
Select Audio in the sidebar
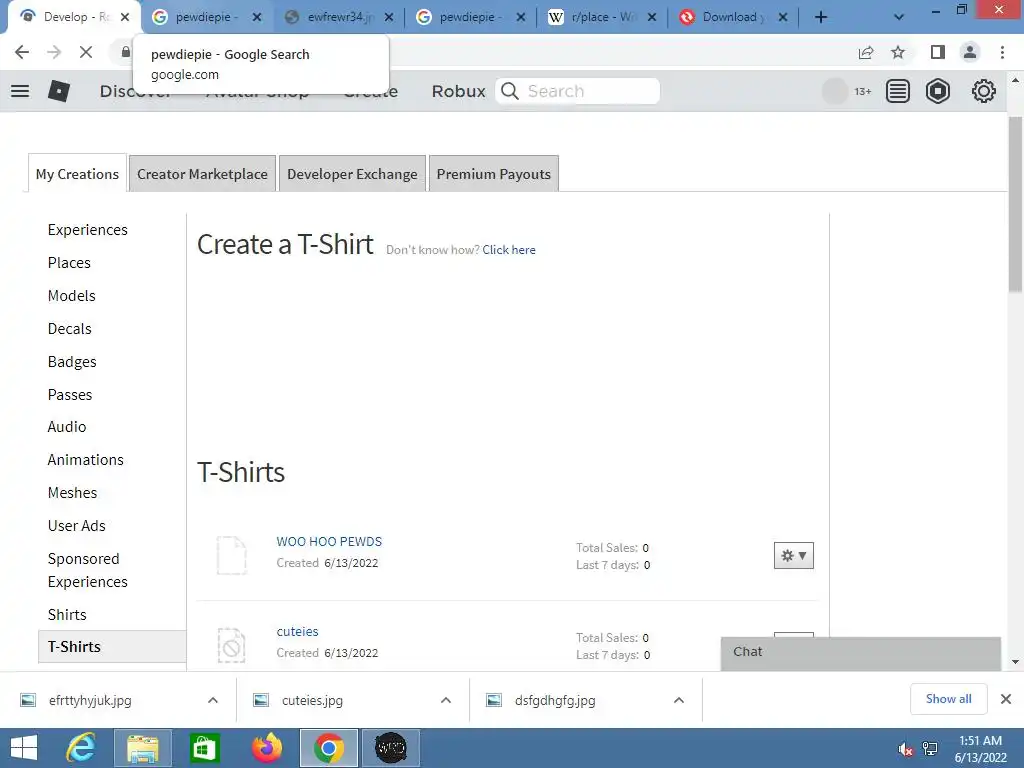67,426
